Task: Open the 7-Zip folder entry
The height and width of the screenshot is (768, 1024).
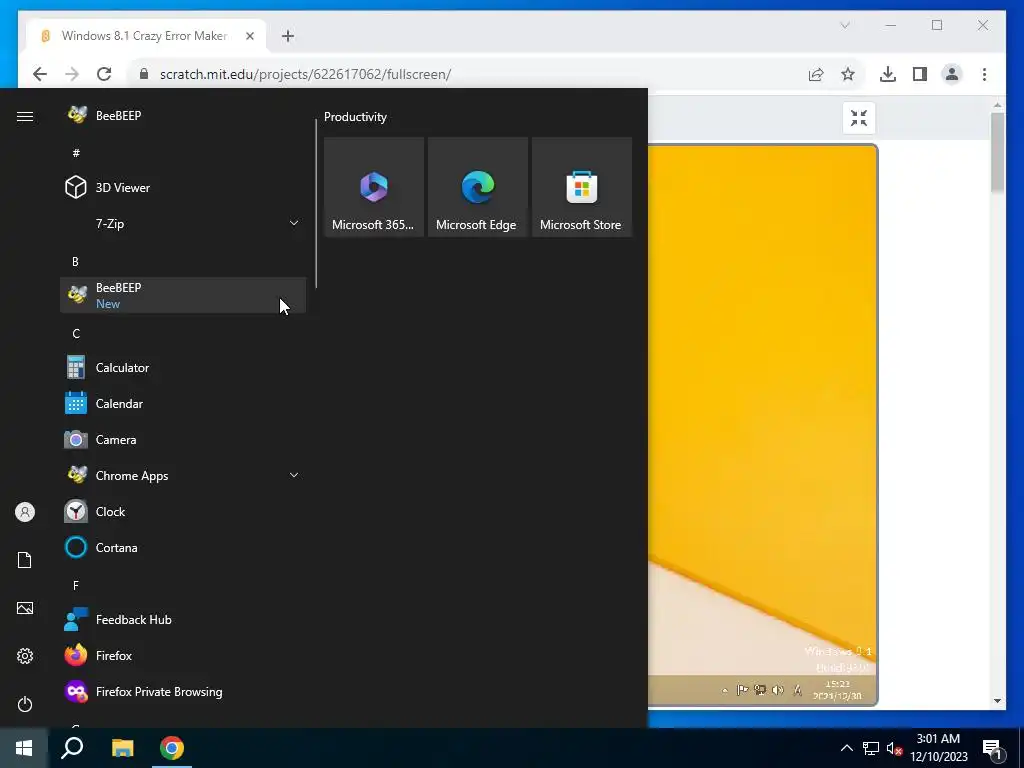Action: pyautogui.click(x=183, y=223)
